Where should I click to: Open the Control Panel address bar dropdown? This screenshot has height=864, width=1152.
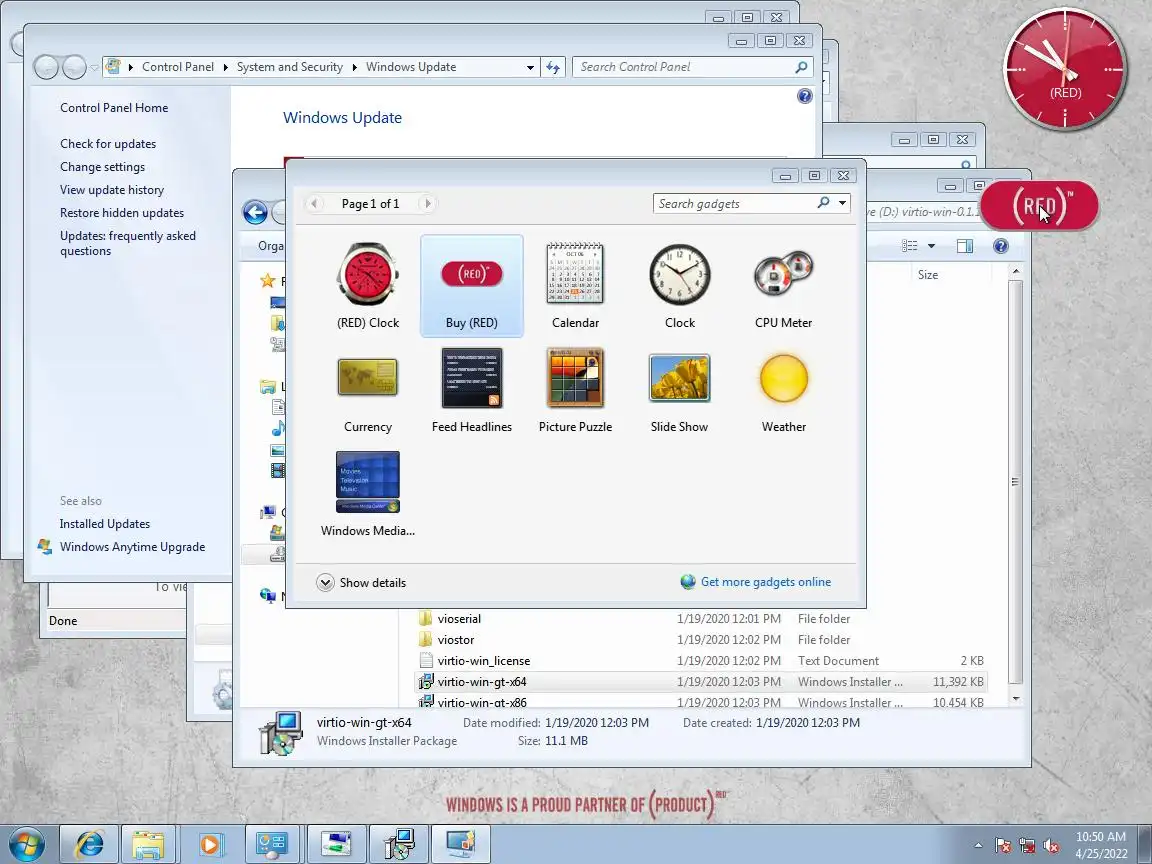(530, 67)
